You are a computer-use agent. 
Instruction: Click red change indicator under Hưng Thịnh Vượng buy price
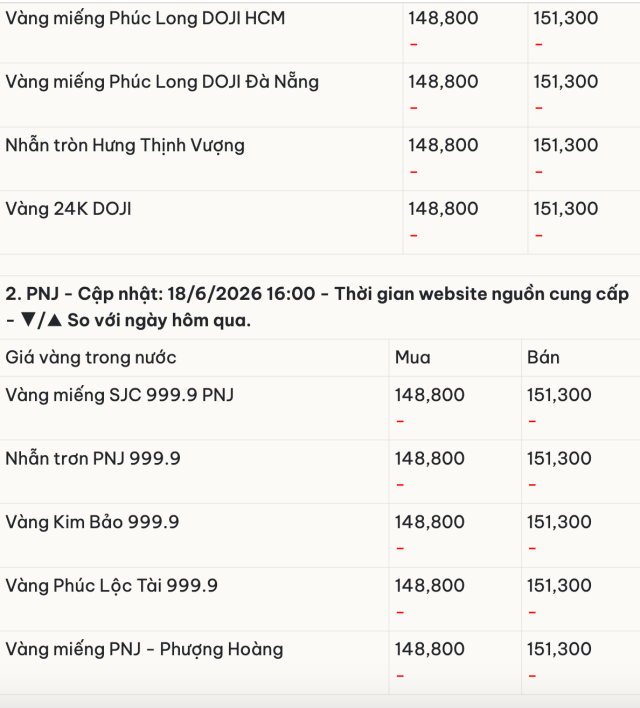tap(414, 172)
